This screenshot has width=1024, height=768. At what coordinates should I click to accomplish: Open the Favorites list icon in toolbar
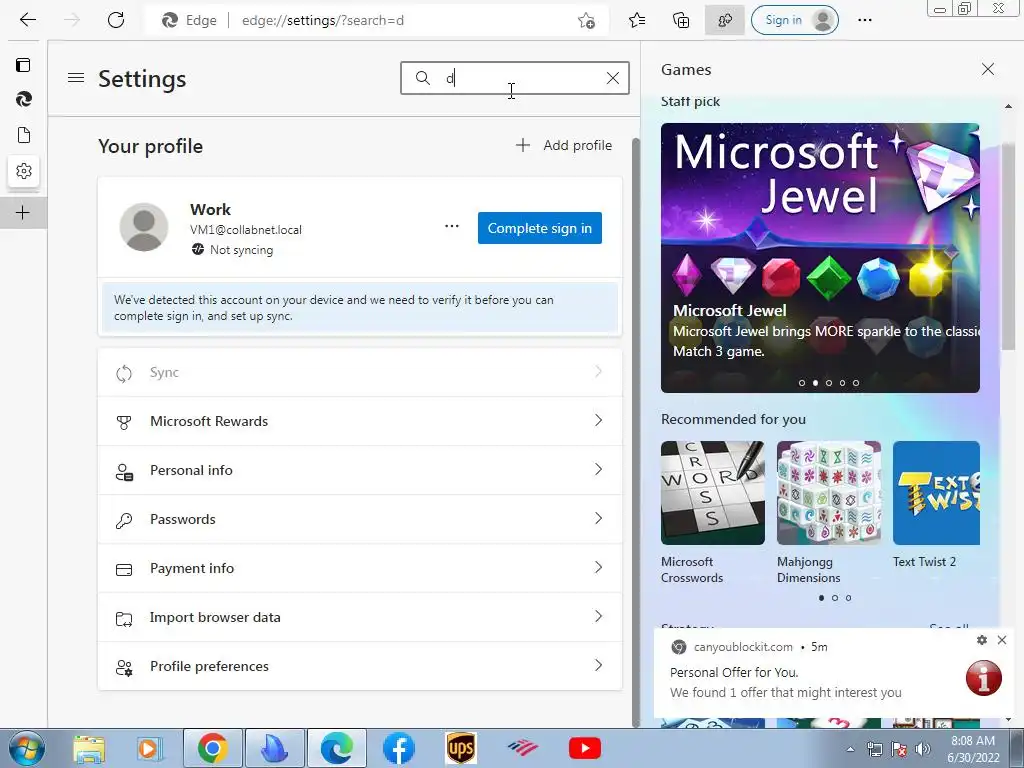tap(637, 21)
